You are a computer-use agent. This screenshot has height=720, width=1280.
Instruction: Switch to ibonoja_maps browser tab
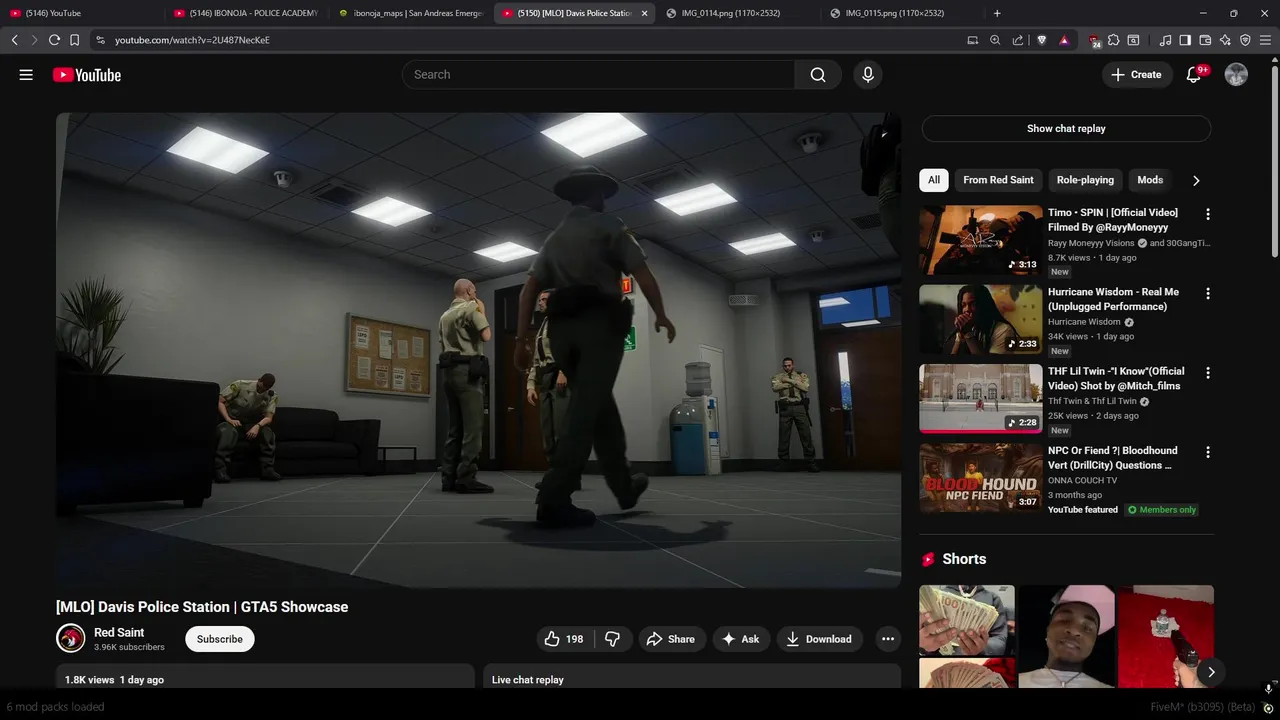coord(410,13)
